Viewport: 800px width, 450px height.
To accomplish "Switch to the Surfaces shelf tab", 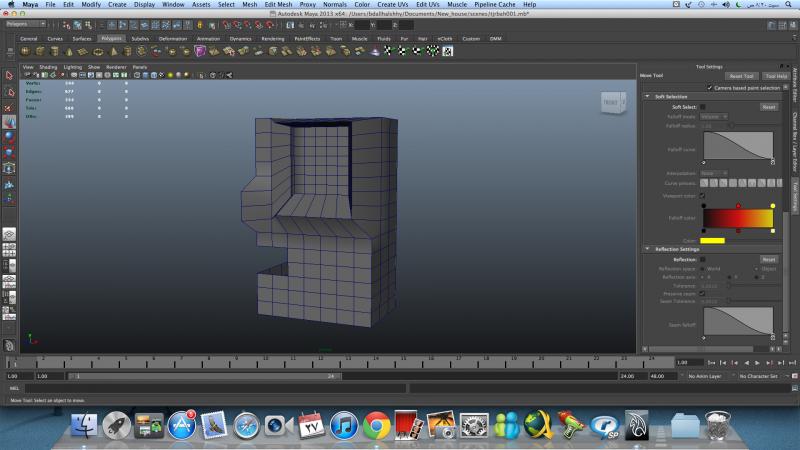I will [x=82, y=38].
